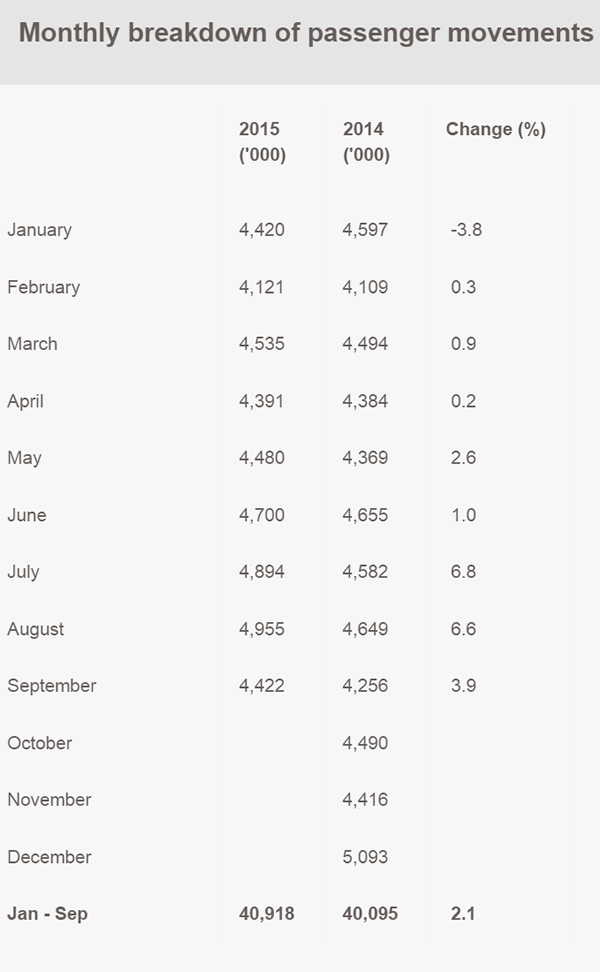Select July change value 6.8

coord(464,572)
